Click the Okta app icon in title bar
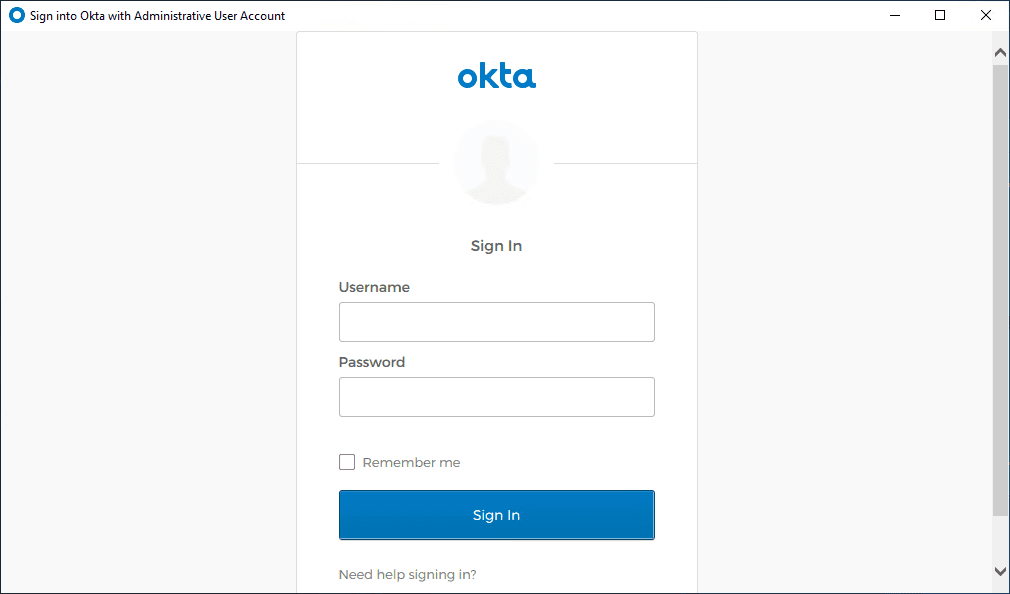This screenshot has height=594, width=1010. point(16,16)
